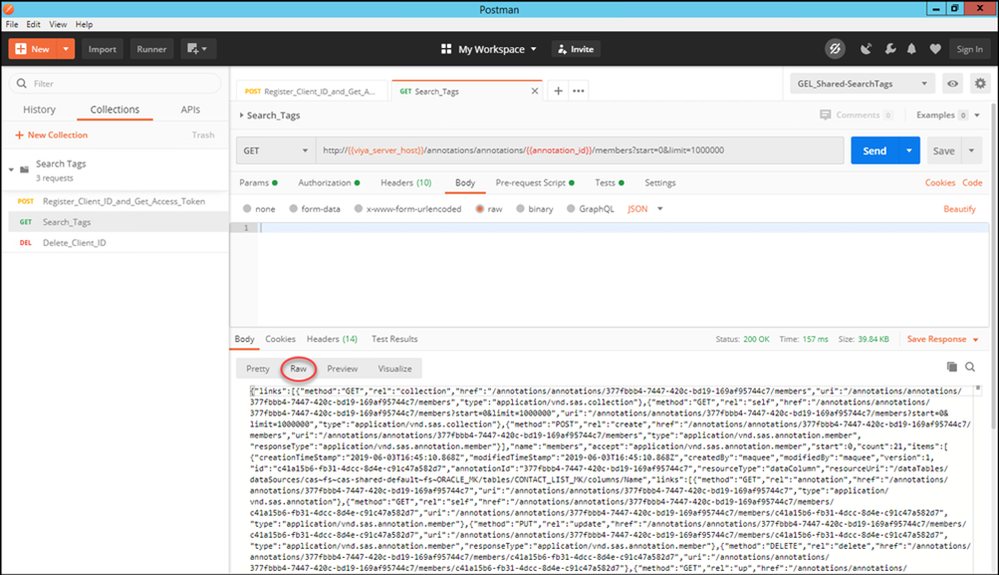Open the GET method dropdown
The image size is (999, 575).
(x=275, y=150)
